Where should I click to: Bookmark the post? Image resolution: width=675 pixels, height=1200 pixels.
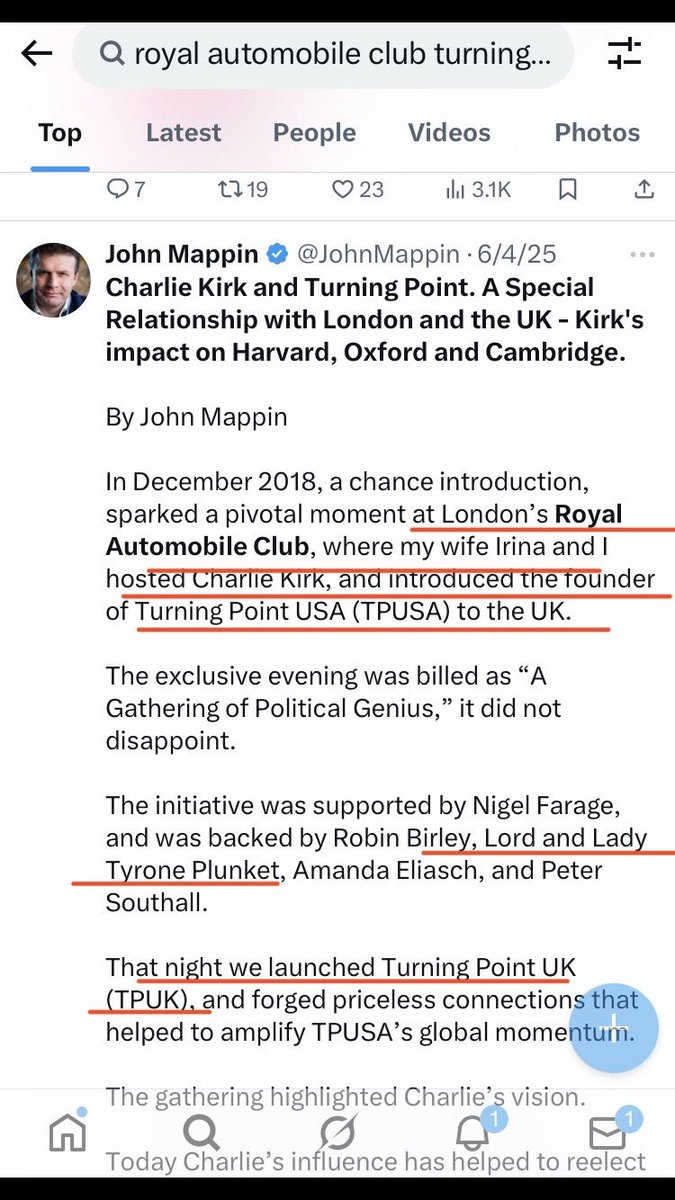point(568,189)
